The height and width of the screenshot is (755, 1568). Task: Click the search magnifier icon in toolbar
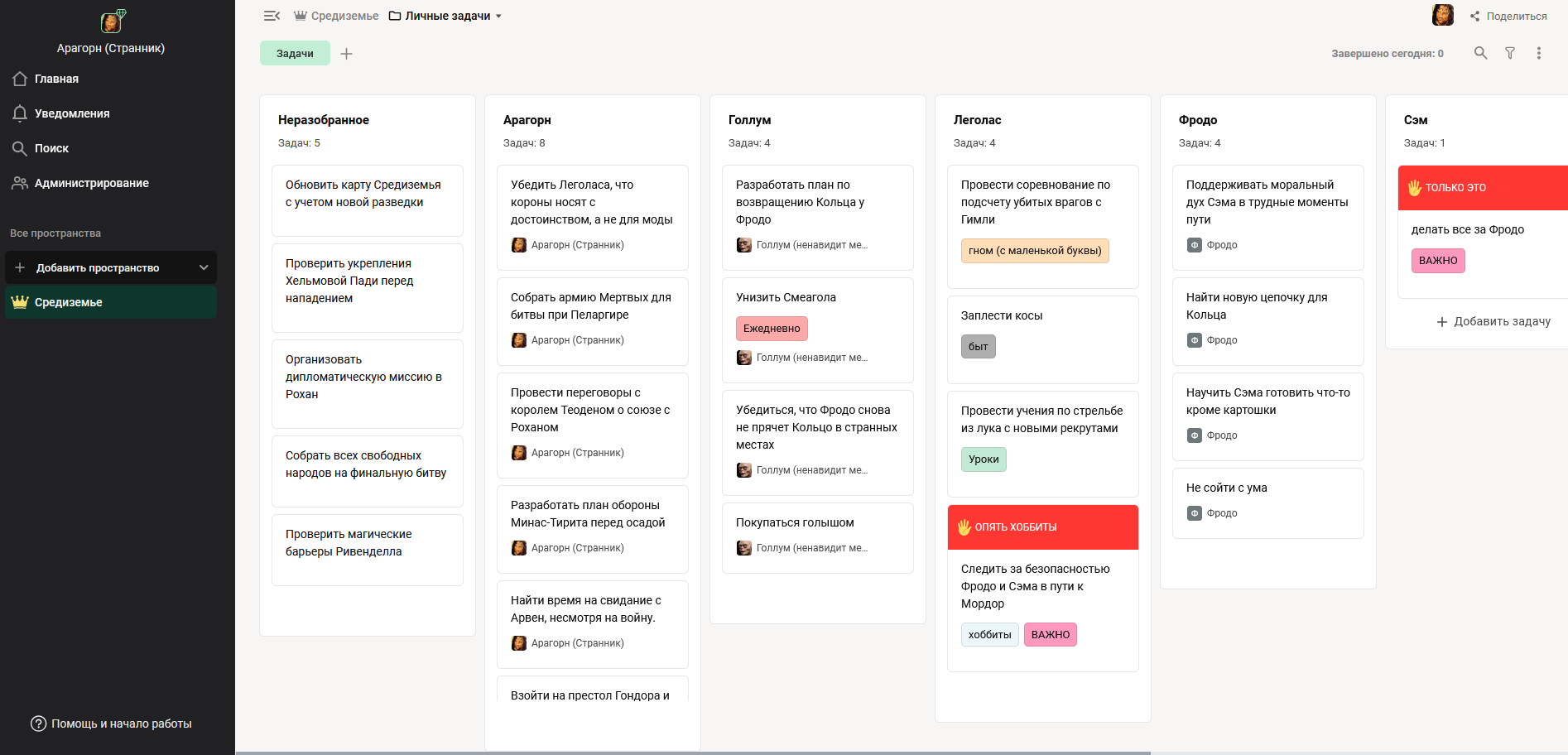click(1480, 53)
